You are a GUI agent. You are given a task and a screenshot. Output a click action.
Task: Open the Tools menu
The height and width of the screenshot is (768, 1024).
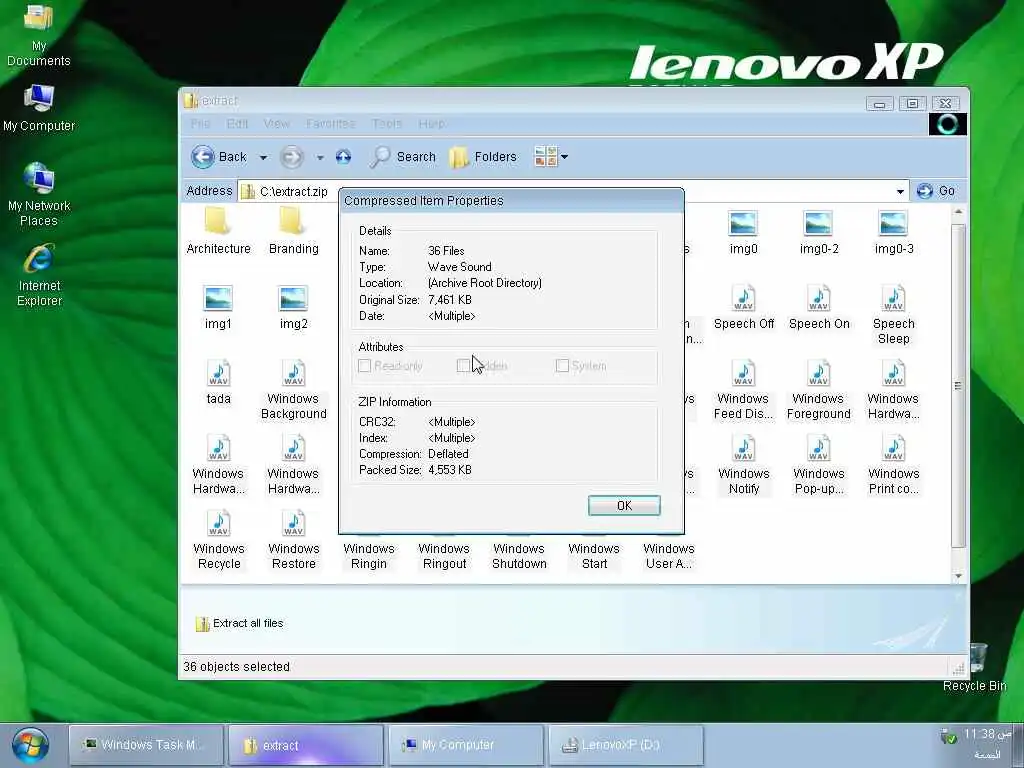click(x=387, y=123)
